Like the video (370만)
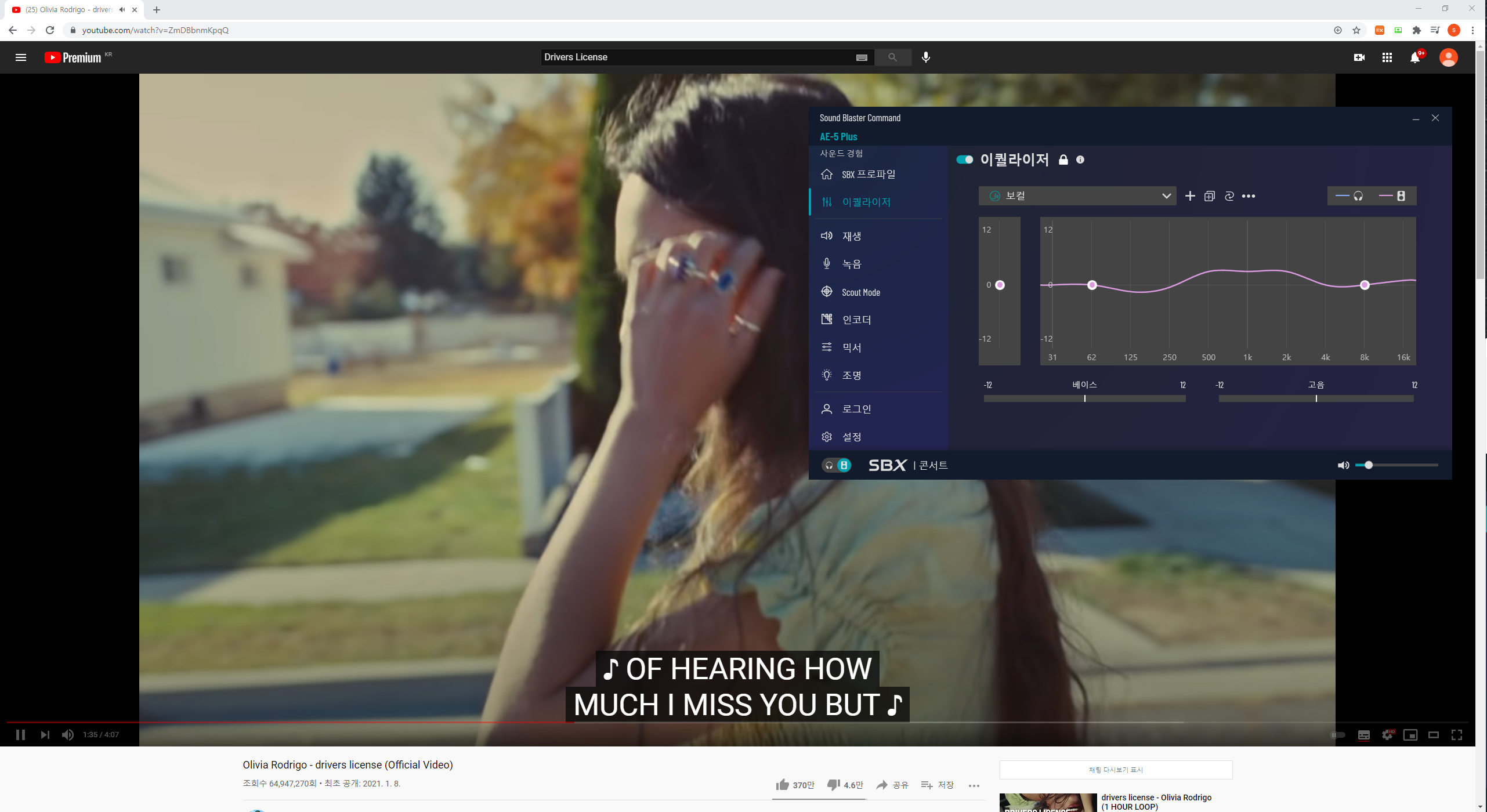Viewport: 1487px width, 812px height. tap(795, 785)
